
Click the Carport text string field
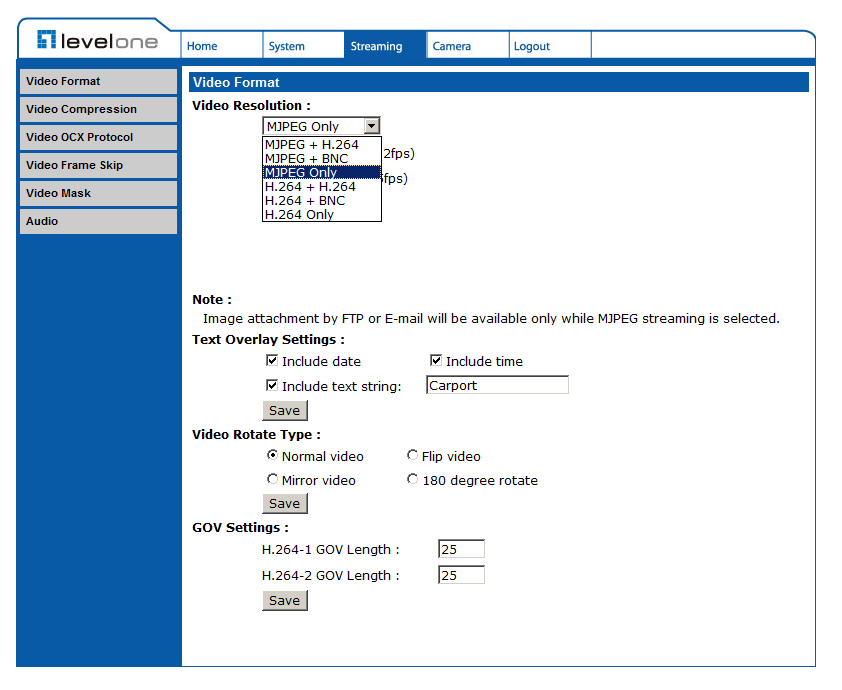[497, 385]
